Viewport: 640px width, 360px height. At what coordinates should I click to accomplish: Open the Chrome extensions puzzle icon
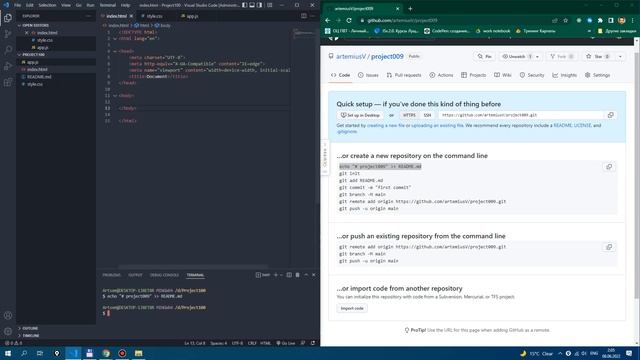coord(600,20)
